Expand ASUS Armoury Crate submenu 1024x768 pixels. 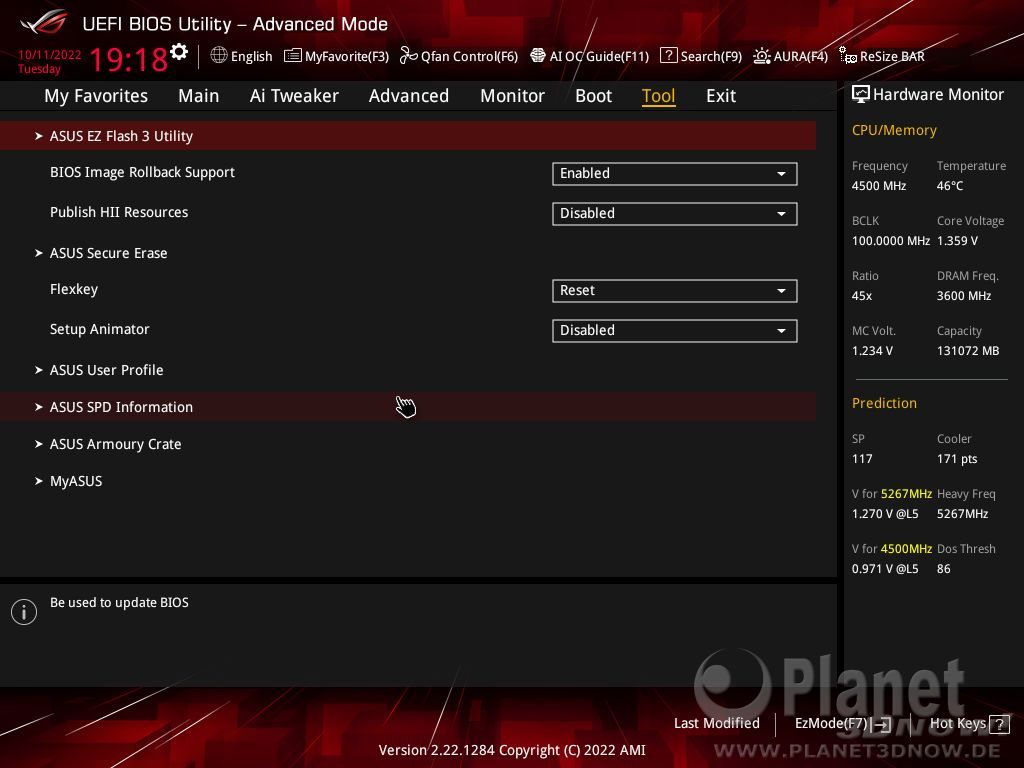click(408, 444)
